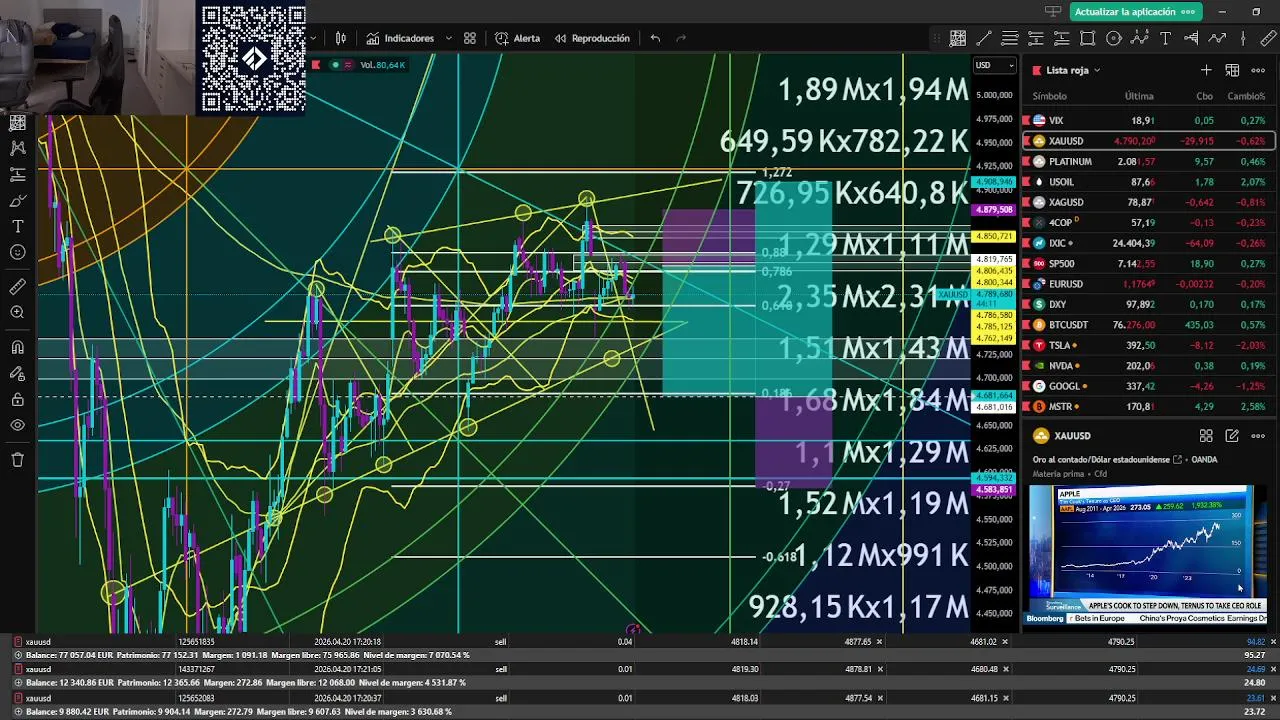Viewport: 1280px width, 720px height.
Task: Open the indicator templates grid icon
Action: pos(470,38)
